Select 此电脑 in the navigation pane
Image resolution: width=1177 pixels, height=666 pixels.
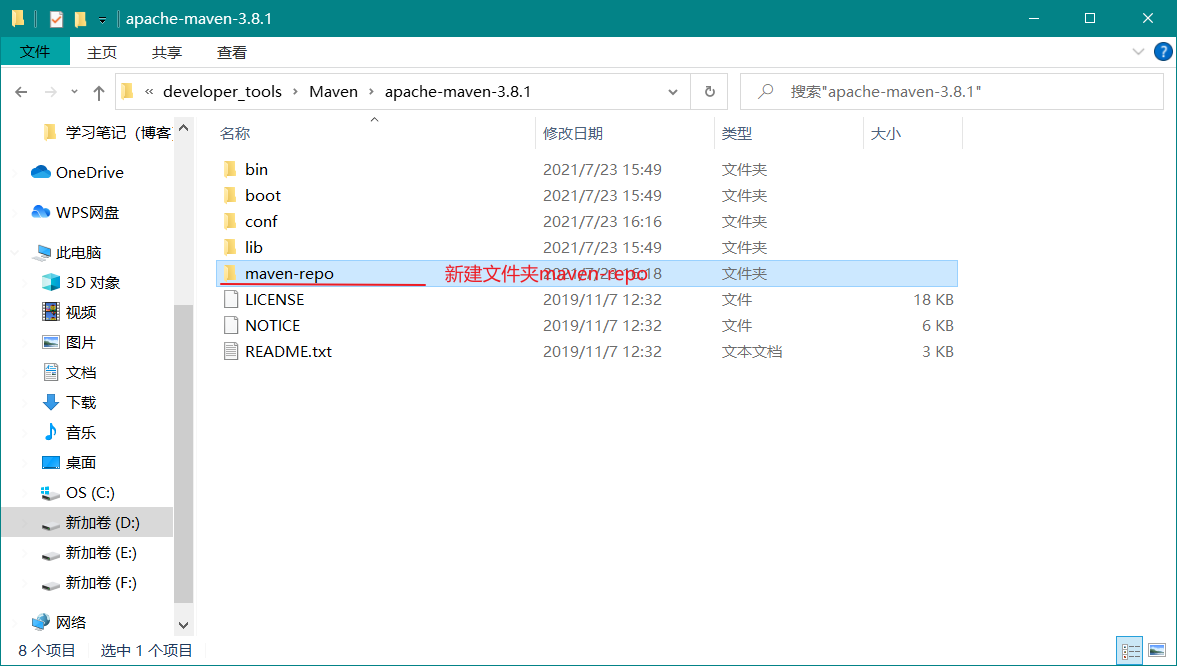click(x=78, y=252)
